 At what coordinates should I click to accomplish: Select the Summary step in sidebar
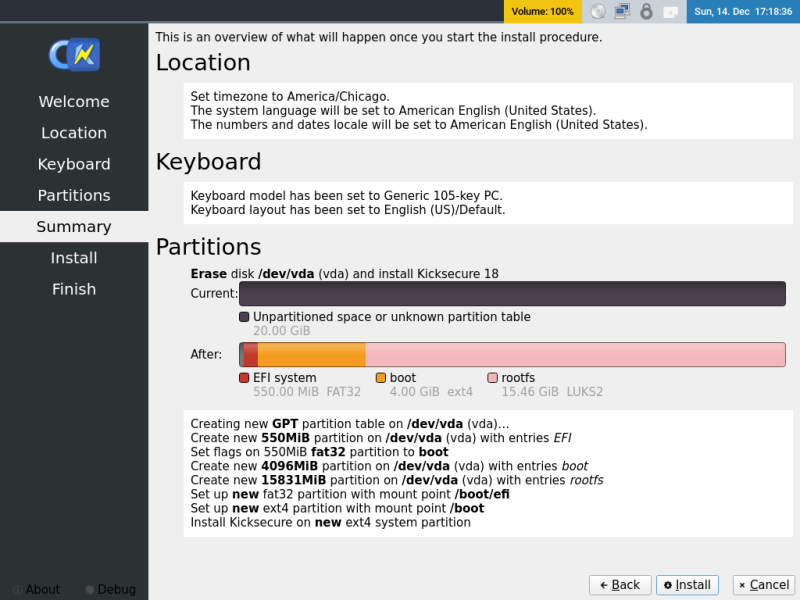click(x=73, y=226)
